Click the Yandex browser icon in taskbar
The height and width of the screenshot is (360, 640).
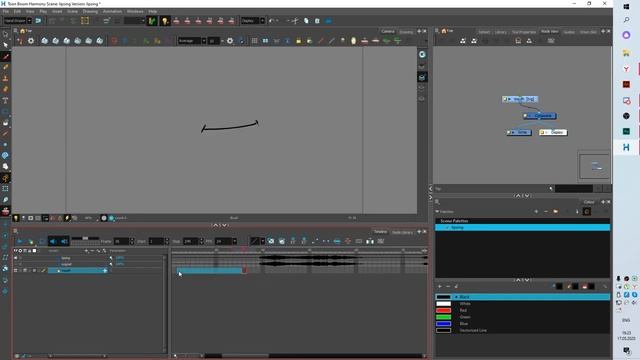point(626,69)
